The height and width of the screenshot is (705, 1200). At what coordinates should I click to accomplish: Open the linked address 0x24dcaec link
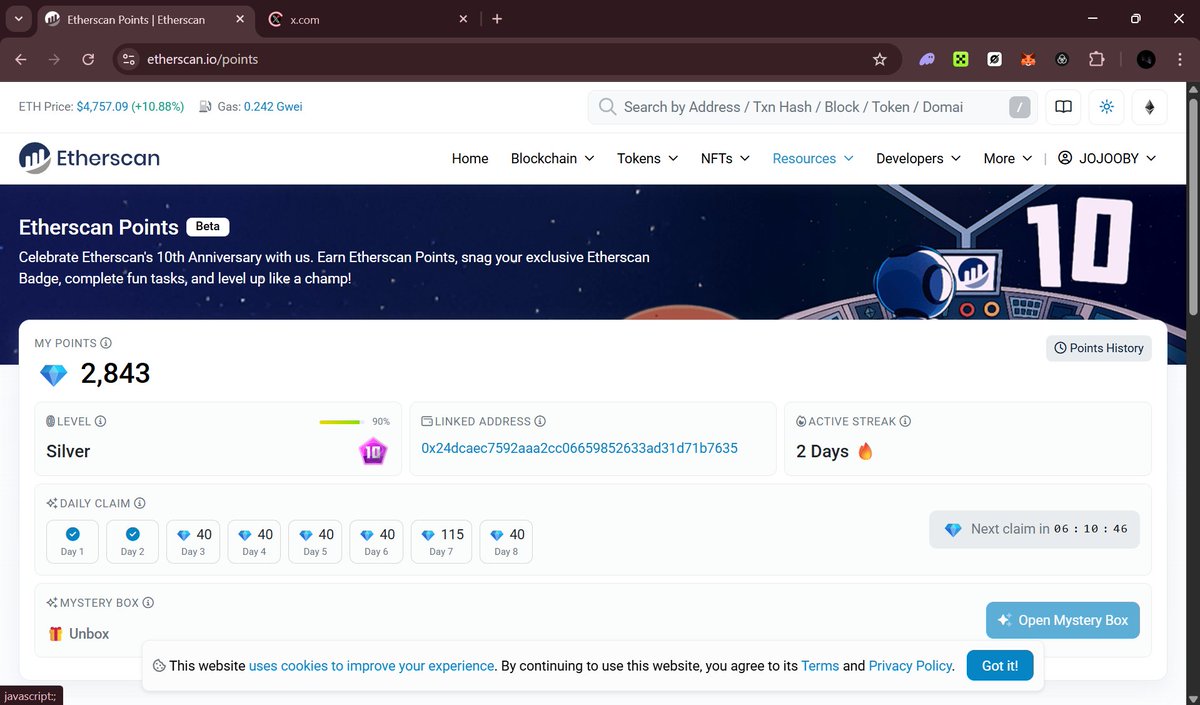[581, 448]
